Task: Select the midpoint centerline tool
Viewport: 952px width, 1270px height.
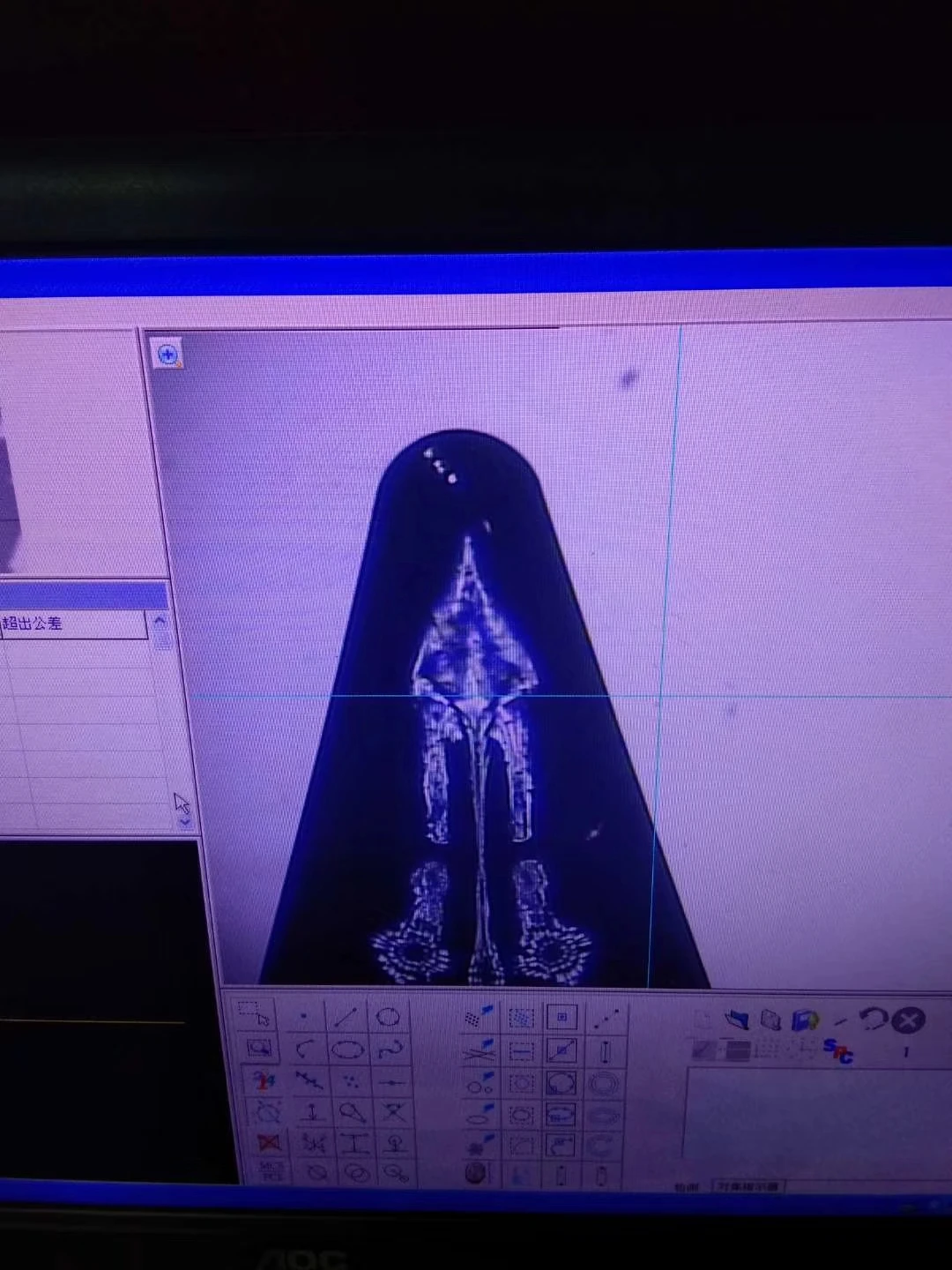Action: point(392,1082)
